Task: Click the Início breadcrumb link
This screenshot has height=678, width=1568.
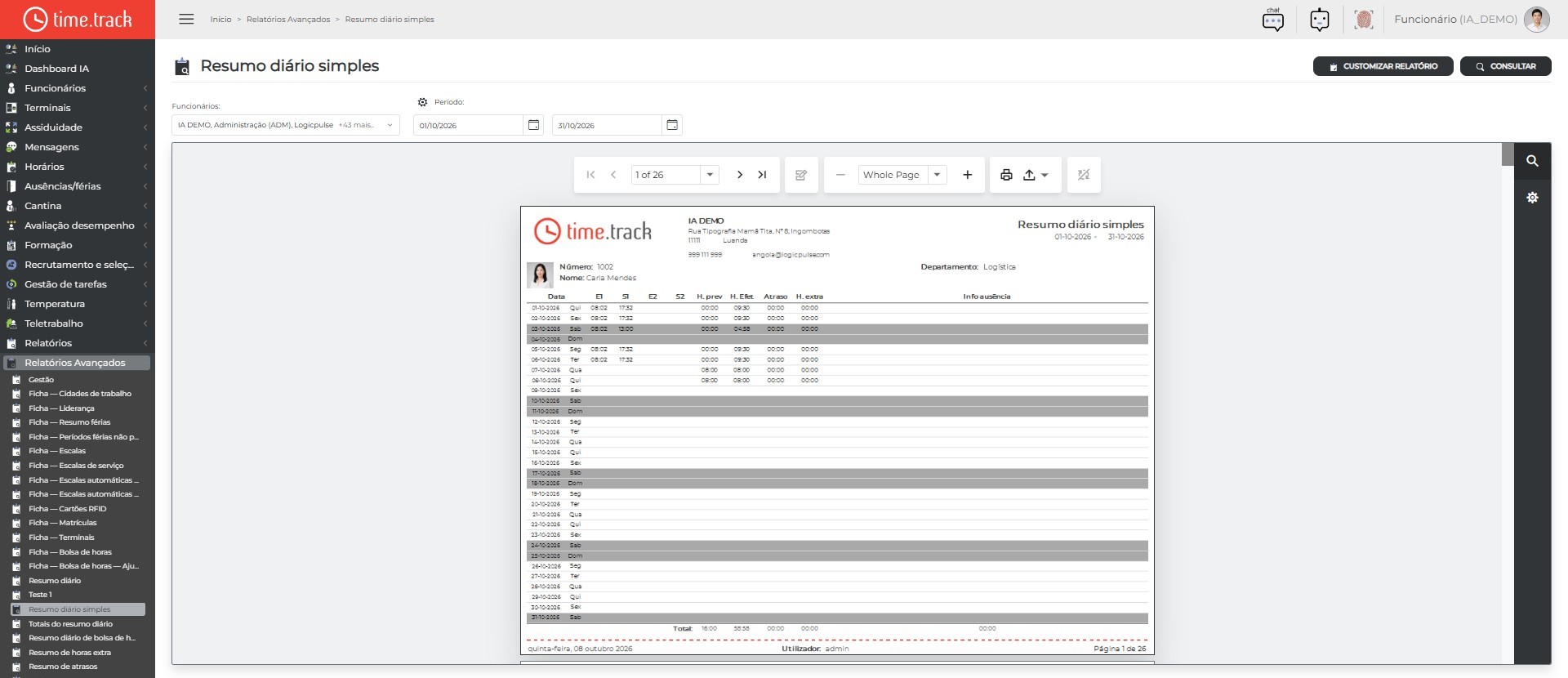Action: pos(220,20)
